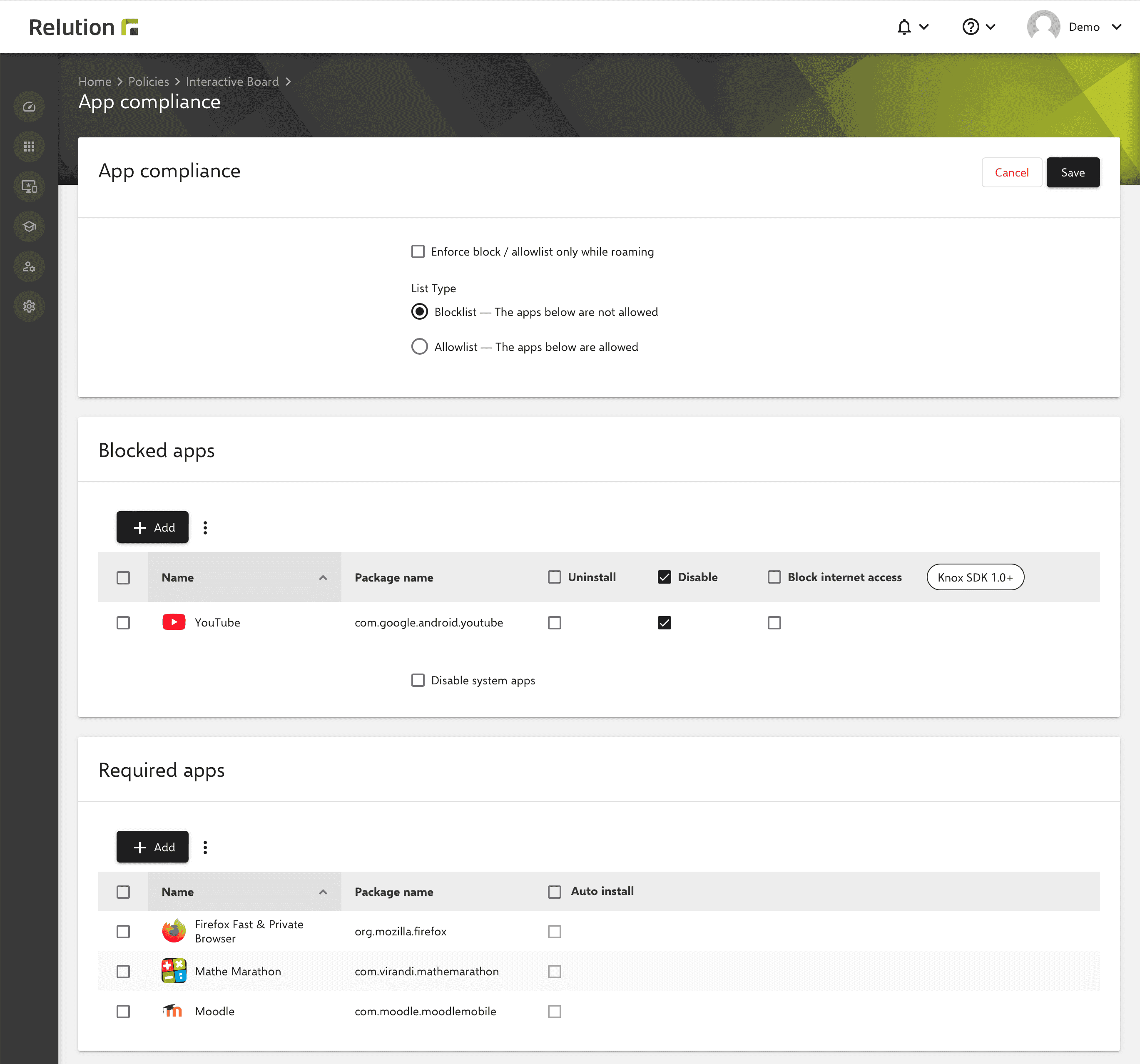1140x1064 pixels.
Task: Open more options menu for Required apps
Action: click(205, 847)
